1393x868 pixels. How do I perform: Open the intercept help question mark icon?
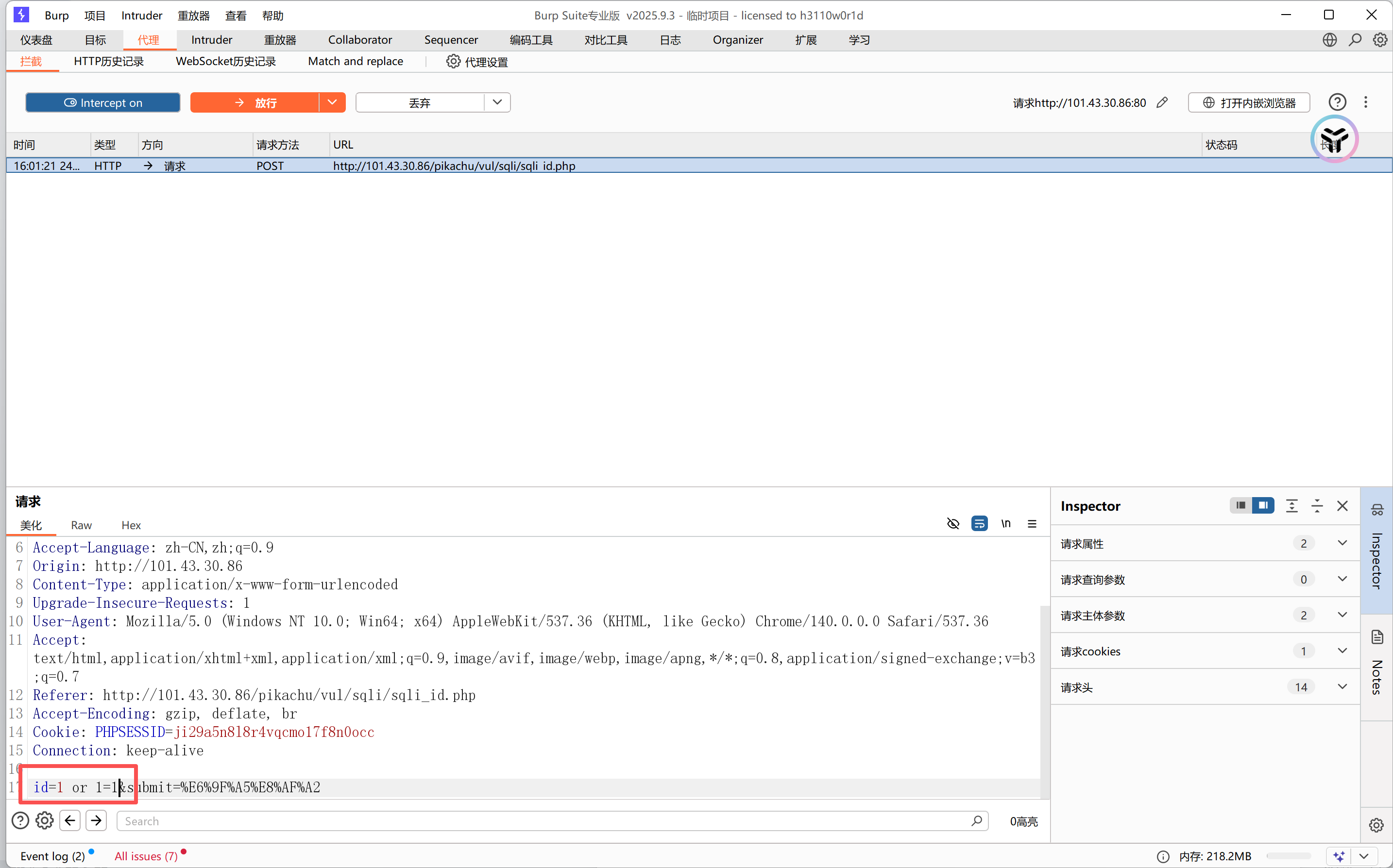(x=1337, y=103)
